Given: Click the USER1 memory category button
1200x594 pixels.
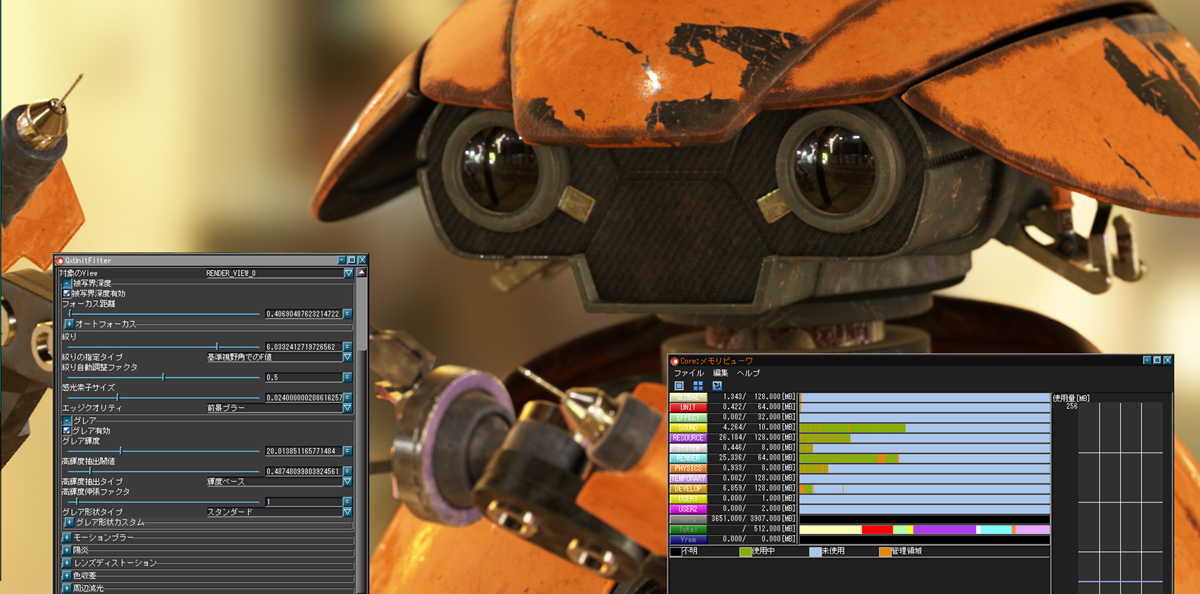Looking at the screenshot, I should (688, 499).
